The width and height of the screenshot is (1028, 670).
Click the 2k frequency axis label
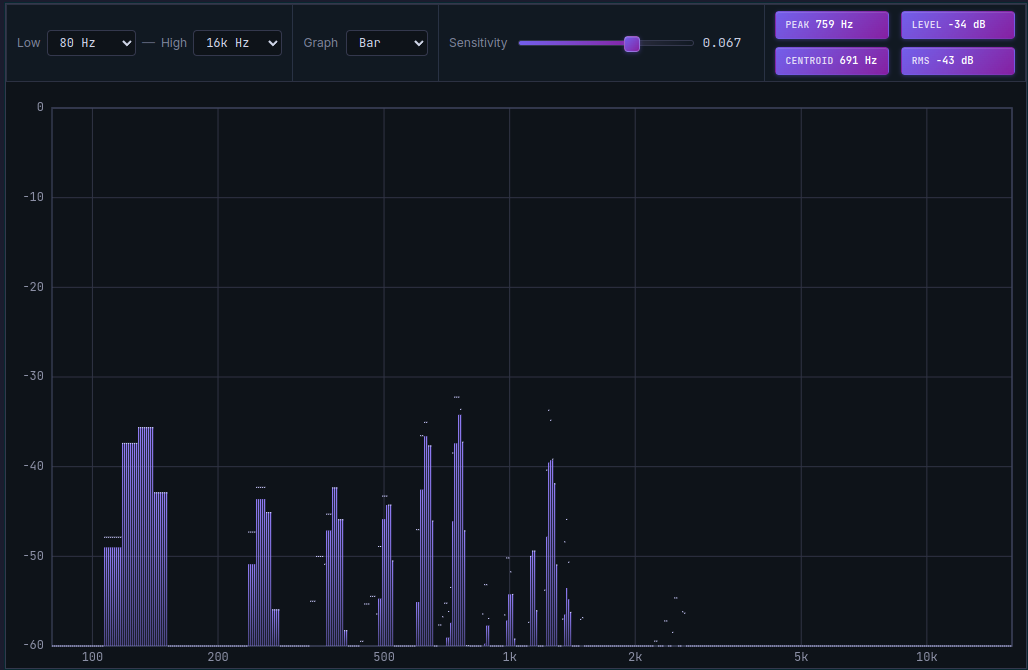click(635, 657)
